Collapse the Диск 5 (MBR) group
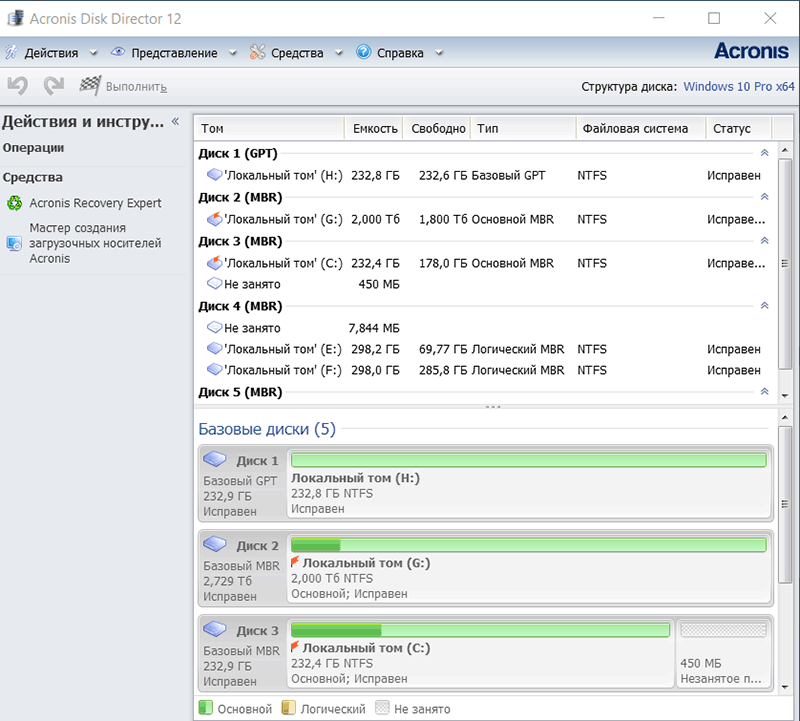 coord(764,392)
